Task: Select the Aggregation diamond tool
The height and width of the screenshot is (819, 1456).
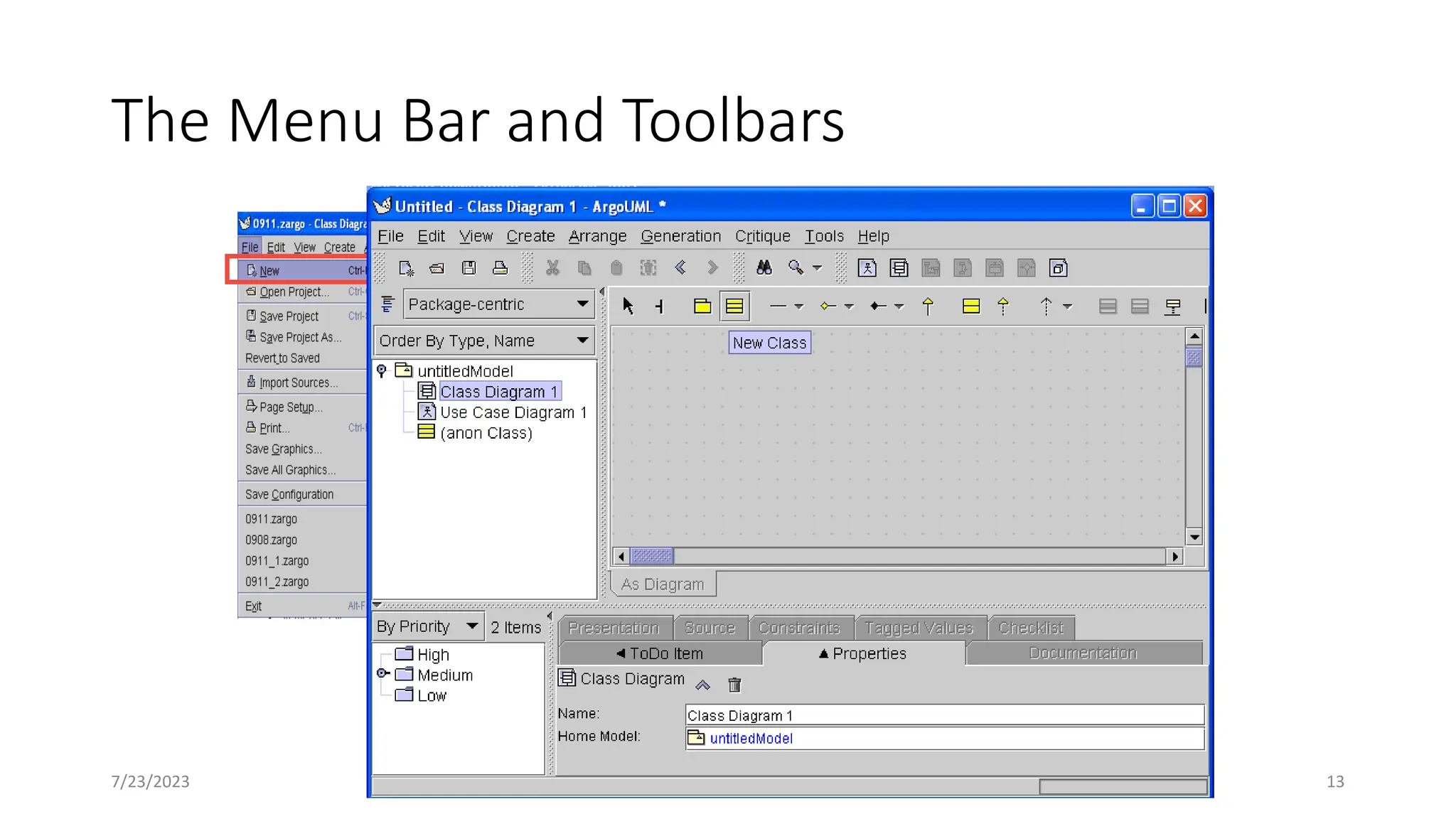Action: tap(828, 306)
